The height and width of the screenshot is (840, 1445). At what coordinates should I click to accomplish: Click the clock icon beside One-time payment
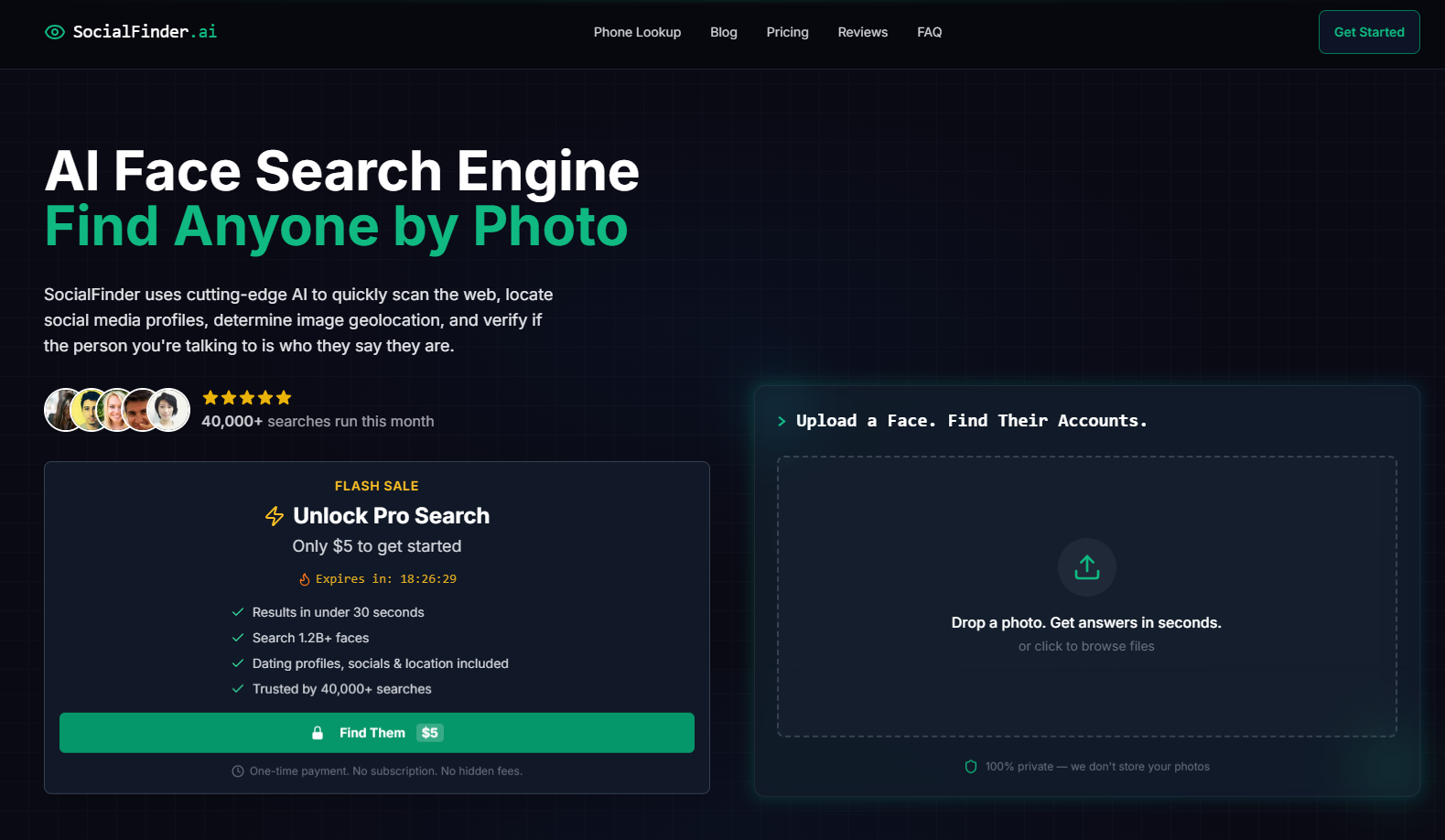point(238,771)
